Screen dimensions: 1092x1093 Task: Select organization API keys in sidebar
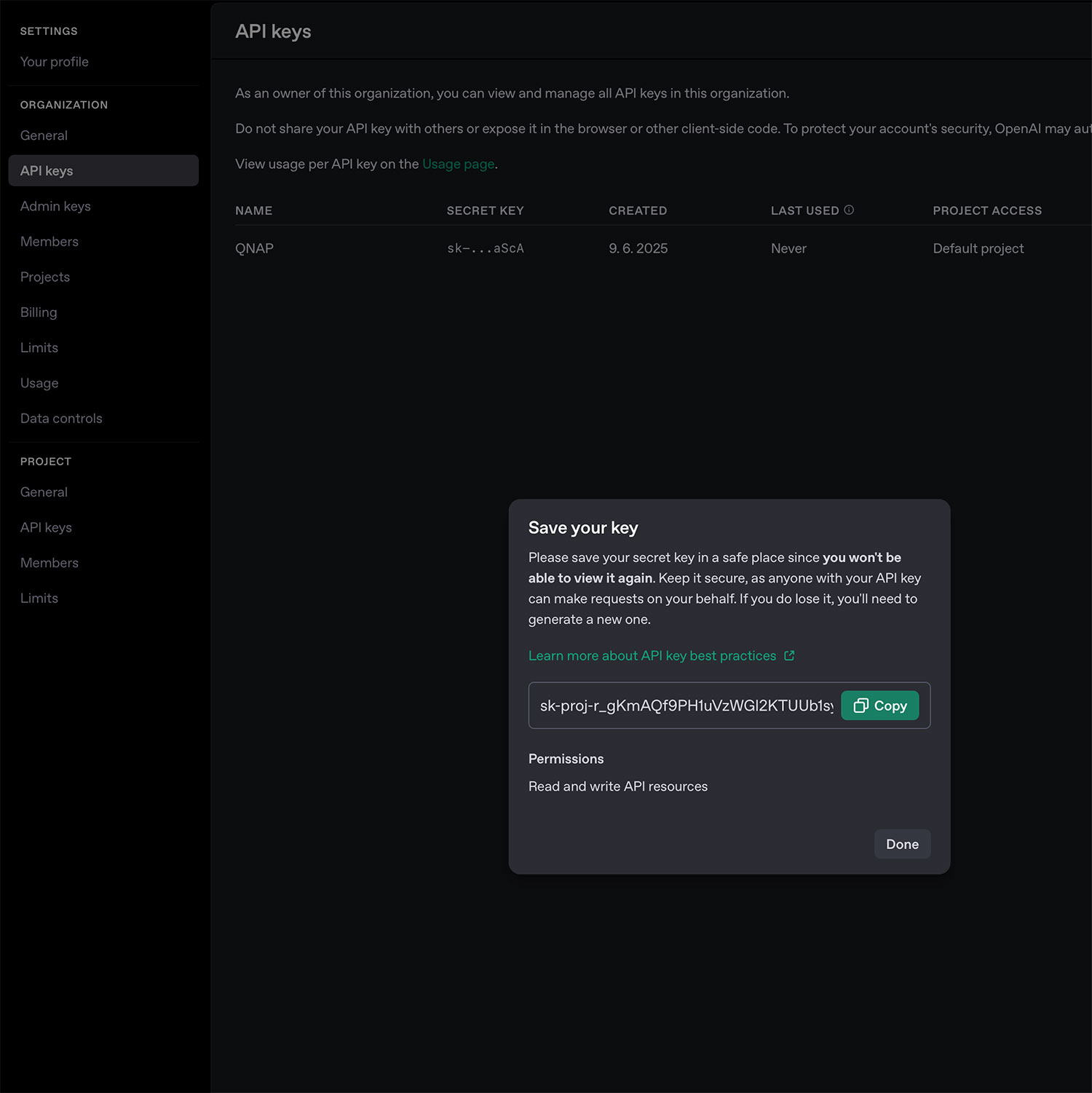47,171
